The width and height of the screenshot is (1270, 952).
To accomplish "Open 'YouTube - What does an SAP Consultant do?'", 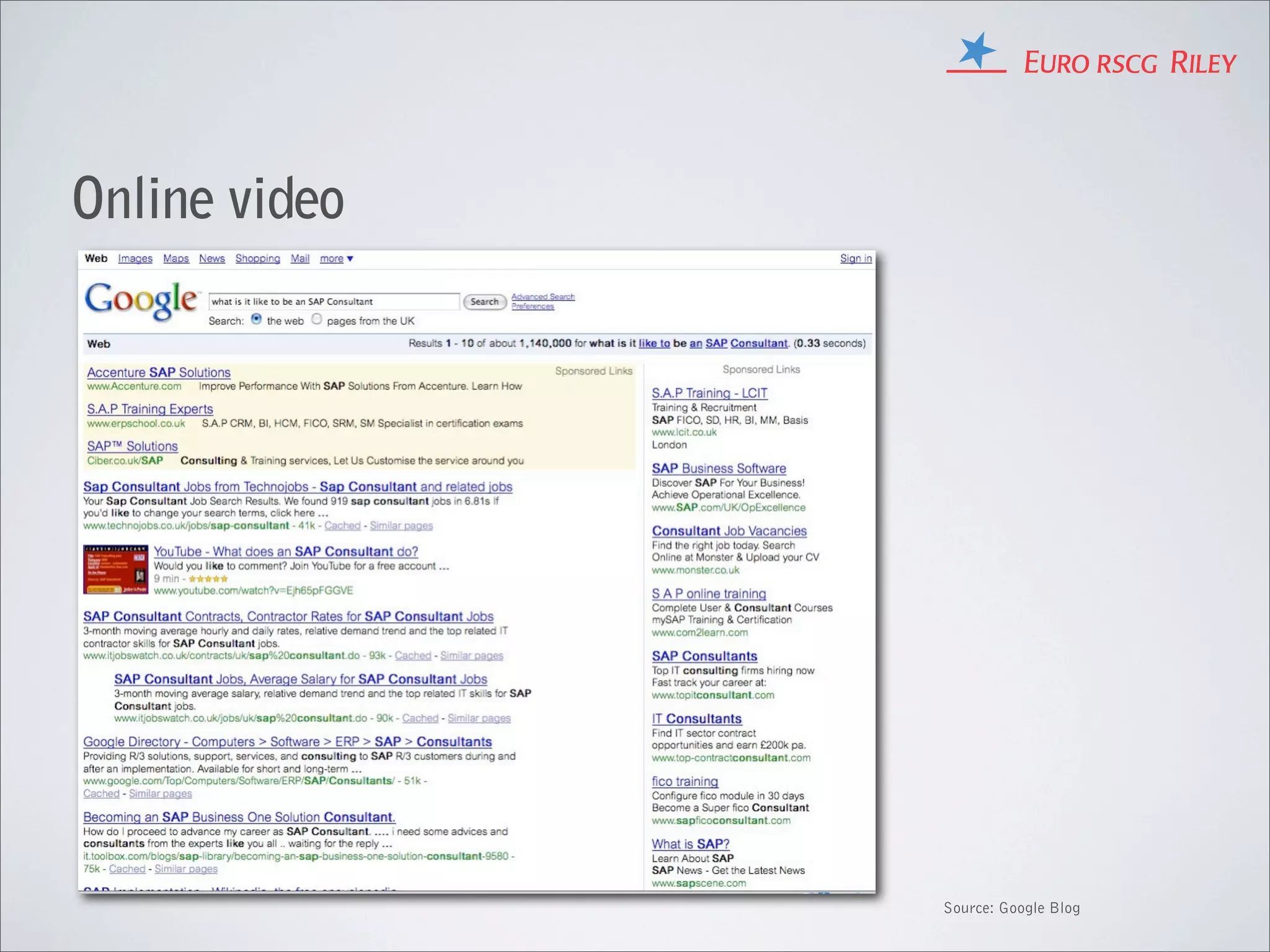I will (x=286, y=552).
